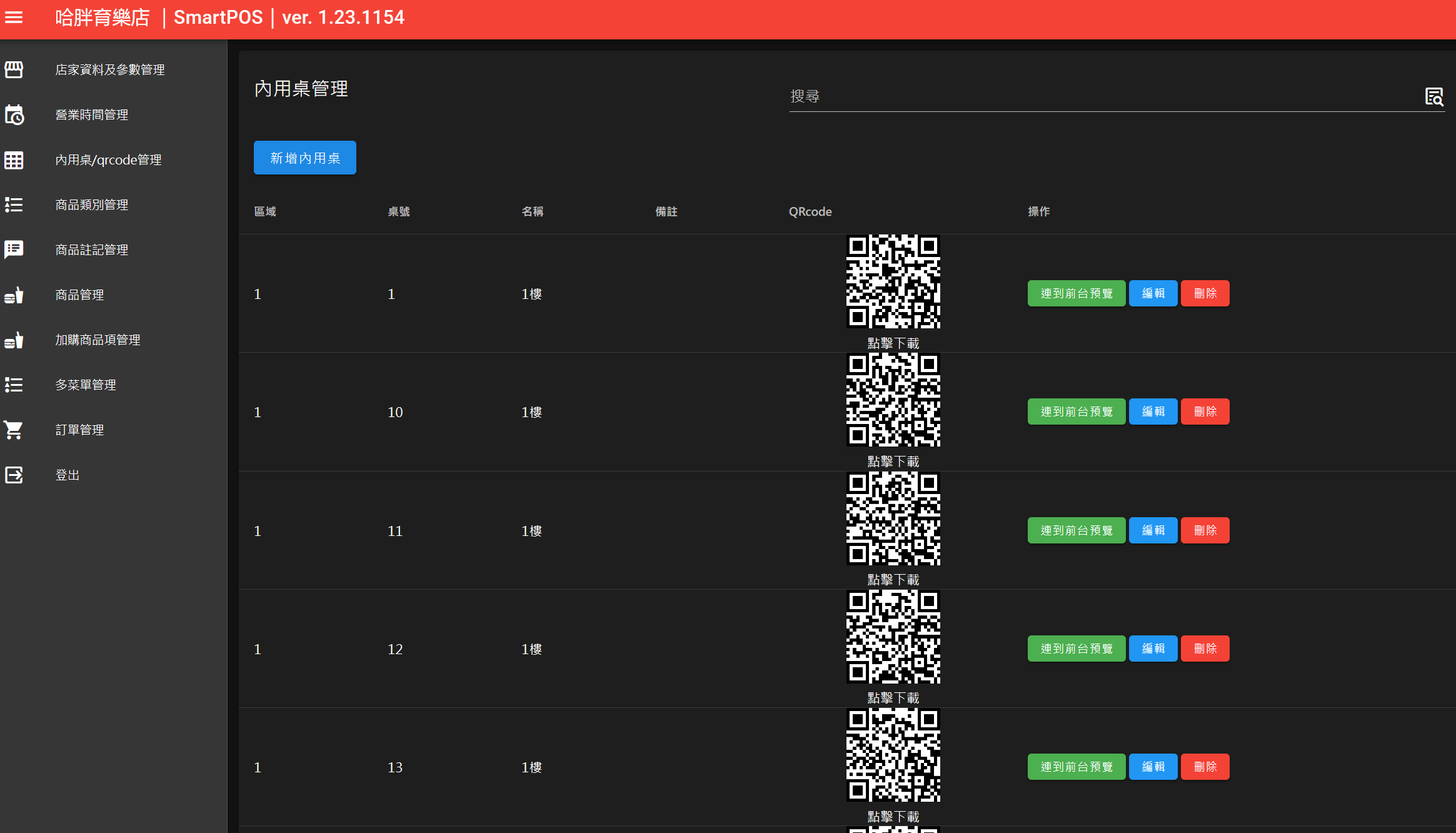1456x833 pixels.
Task: Click 連到前台預覽 for table 13
Action: [1077, 767]
